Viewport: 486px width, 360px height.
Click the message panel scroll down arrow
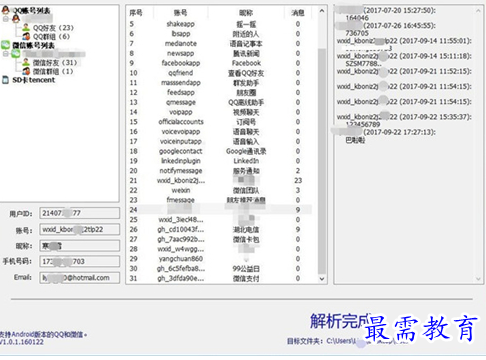click(x=478, y=279)
